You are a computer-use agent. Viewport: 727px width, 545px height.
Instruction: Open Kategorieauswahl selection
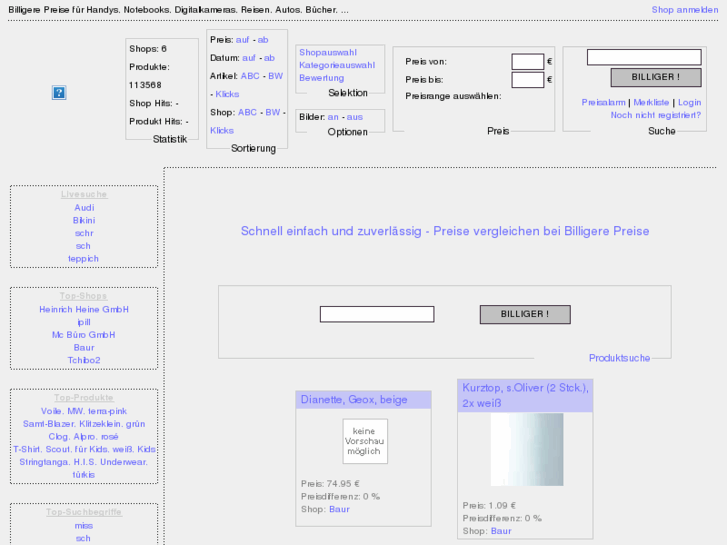(337, 65)
